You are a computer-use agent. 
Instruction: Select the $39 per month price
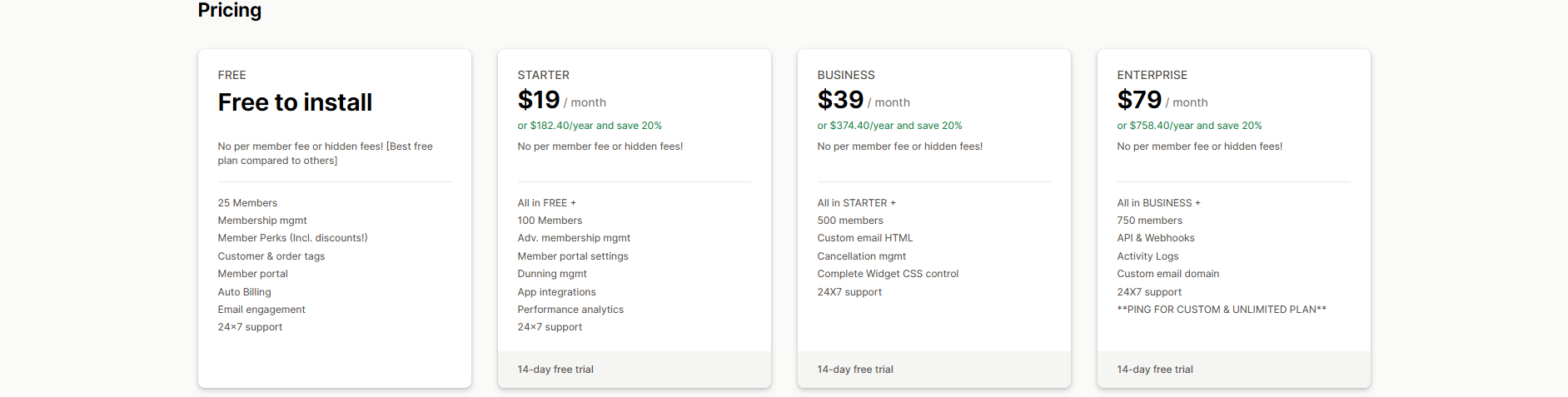point(863,101)
